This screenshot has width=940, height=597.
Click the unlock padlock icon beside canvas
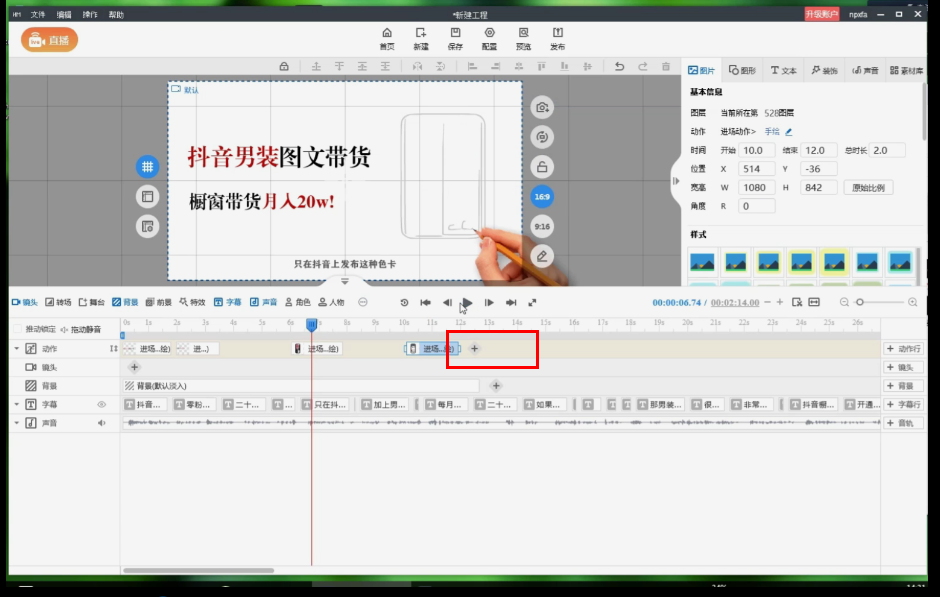(542, 167)
